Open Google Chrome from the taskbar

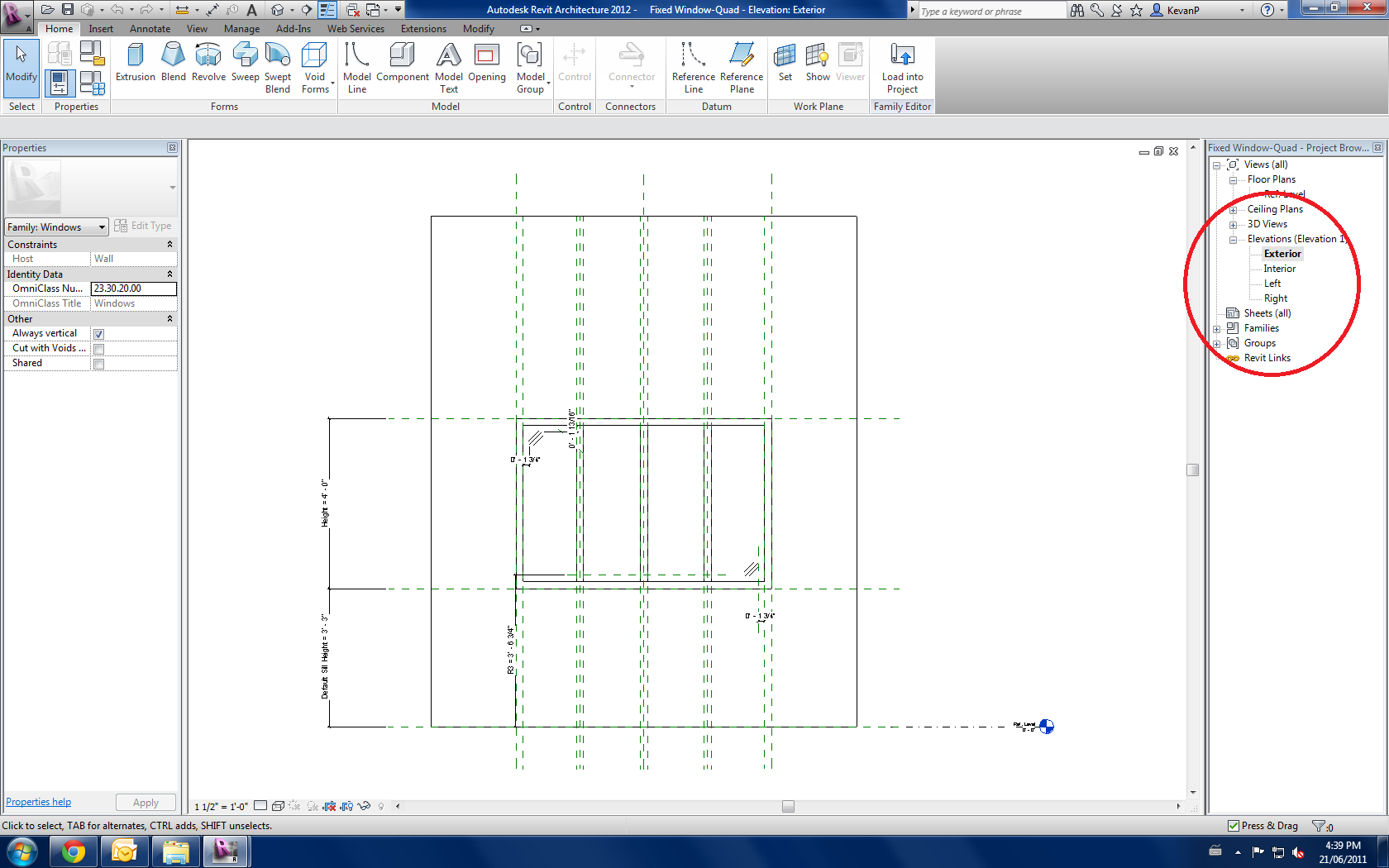coord(74,851)
